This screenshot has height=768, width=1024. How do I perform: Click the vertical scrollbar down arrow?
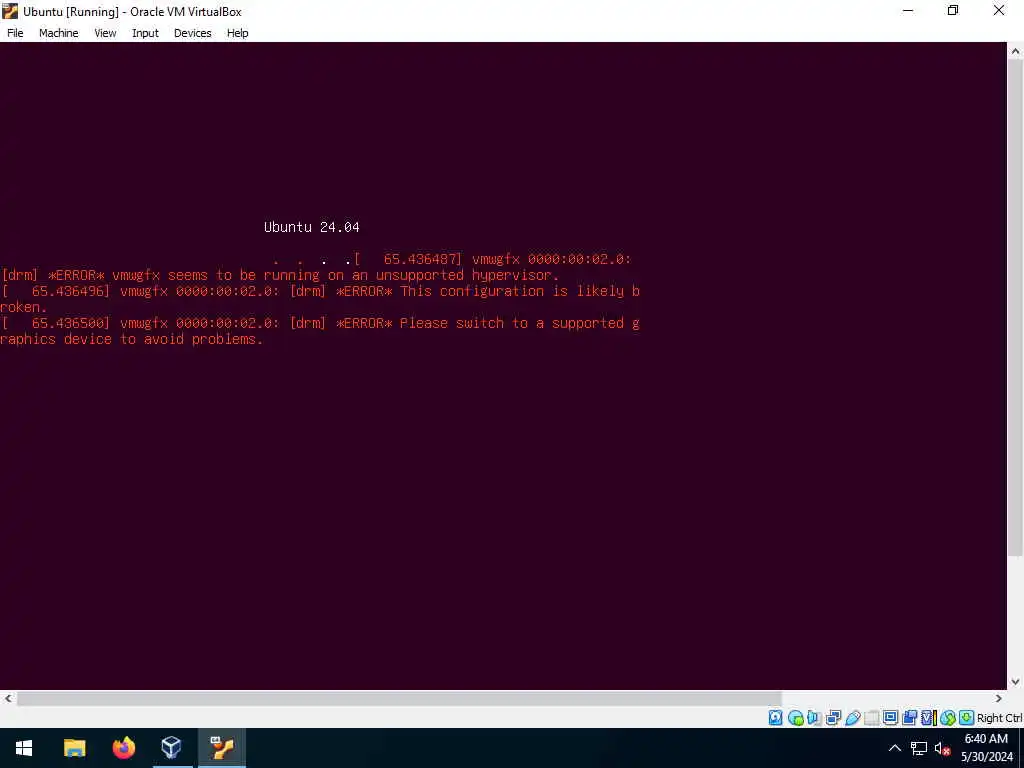click(x=1016, y=682)
